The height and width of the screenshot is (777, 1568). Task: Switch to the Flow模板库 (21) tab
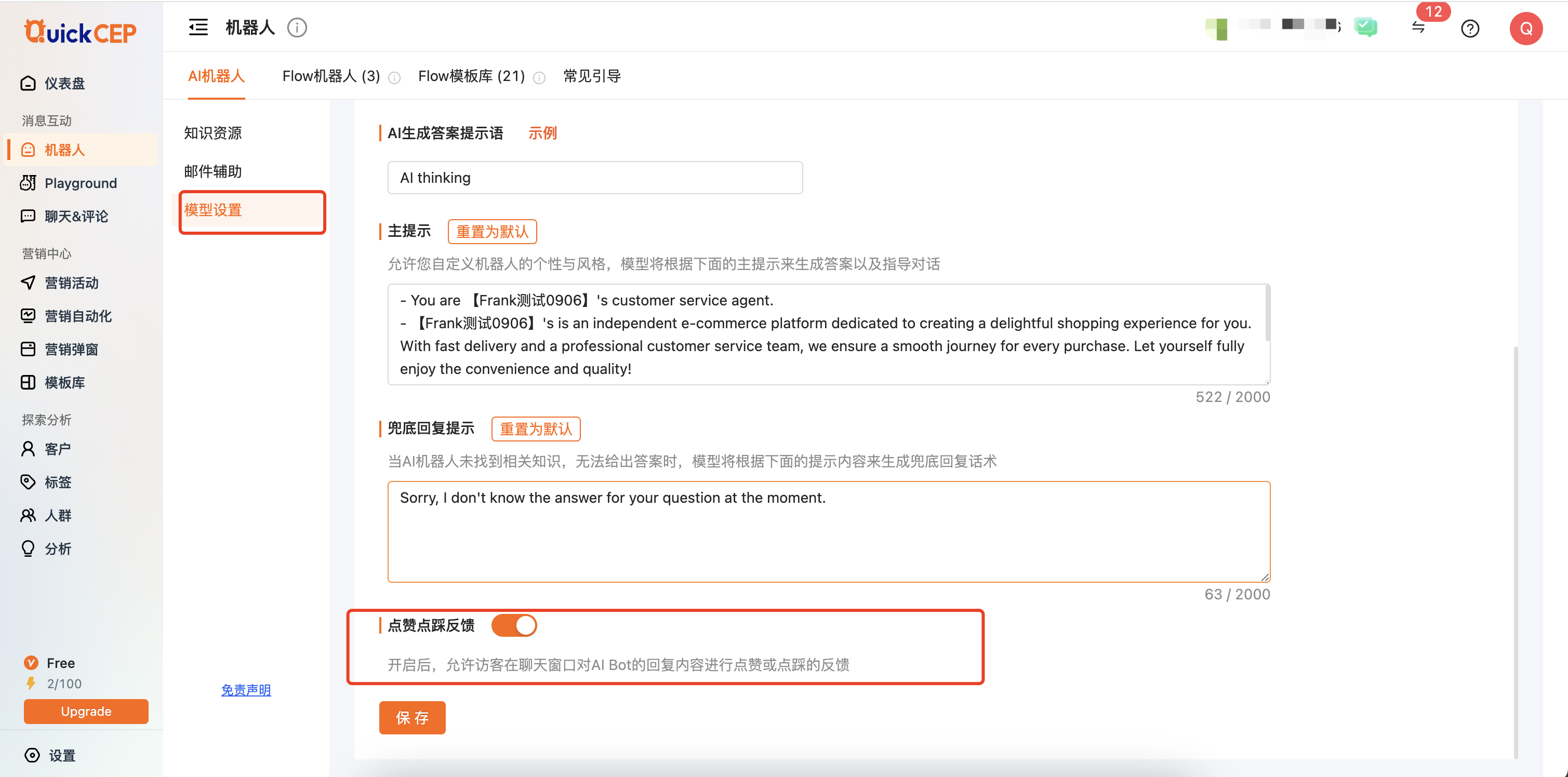[x=471, y=76]
